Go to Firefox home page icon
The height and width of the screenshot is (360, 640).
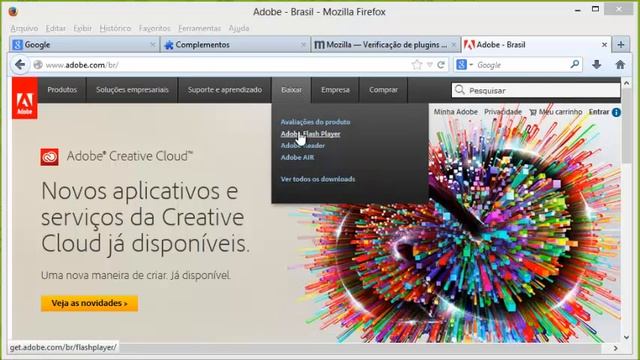click(620, 64)
